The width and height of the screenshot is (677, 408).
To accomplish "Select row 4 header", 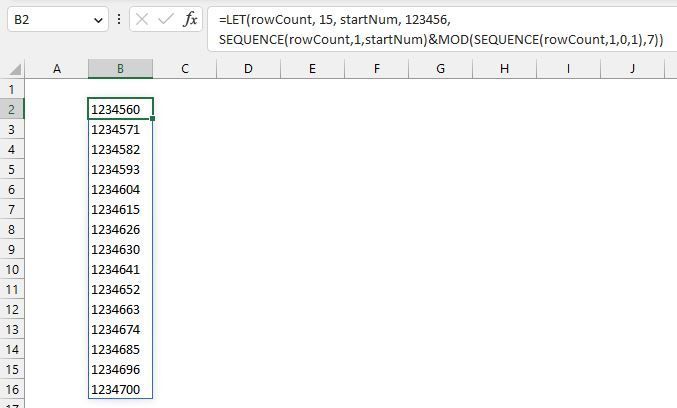I will coord(12,149).
